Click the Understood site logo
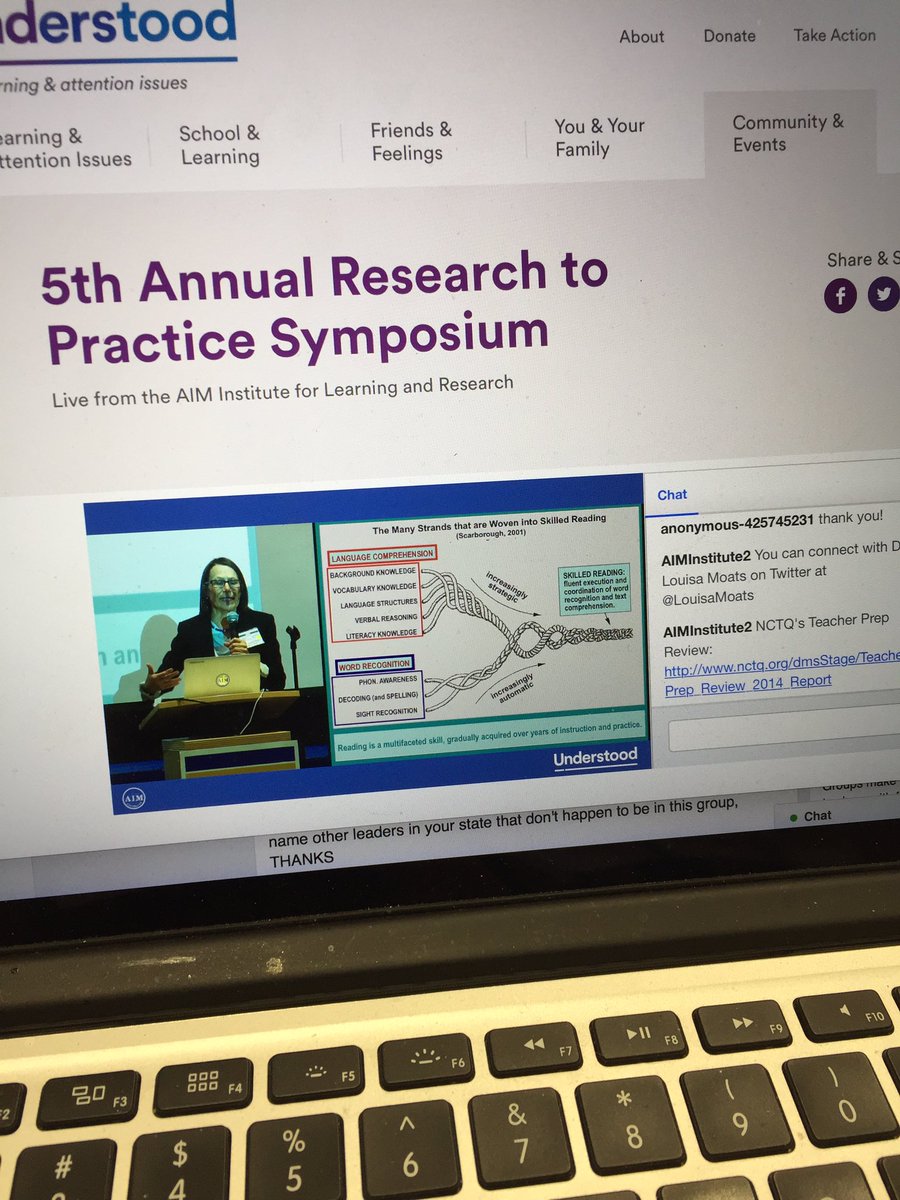Screen dimensions: 900x1200 point(118,28)
